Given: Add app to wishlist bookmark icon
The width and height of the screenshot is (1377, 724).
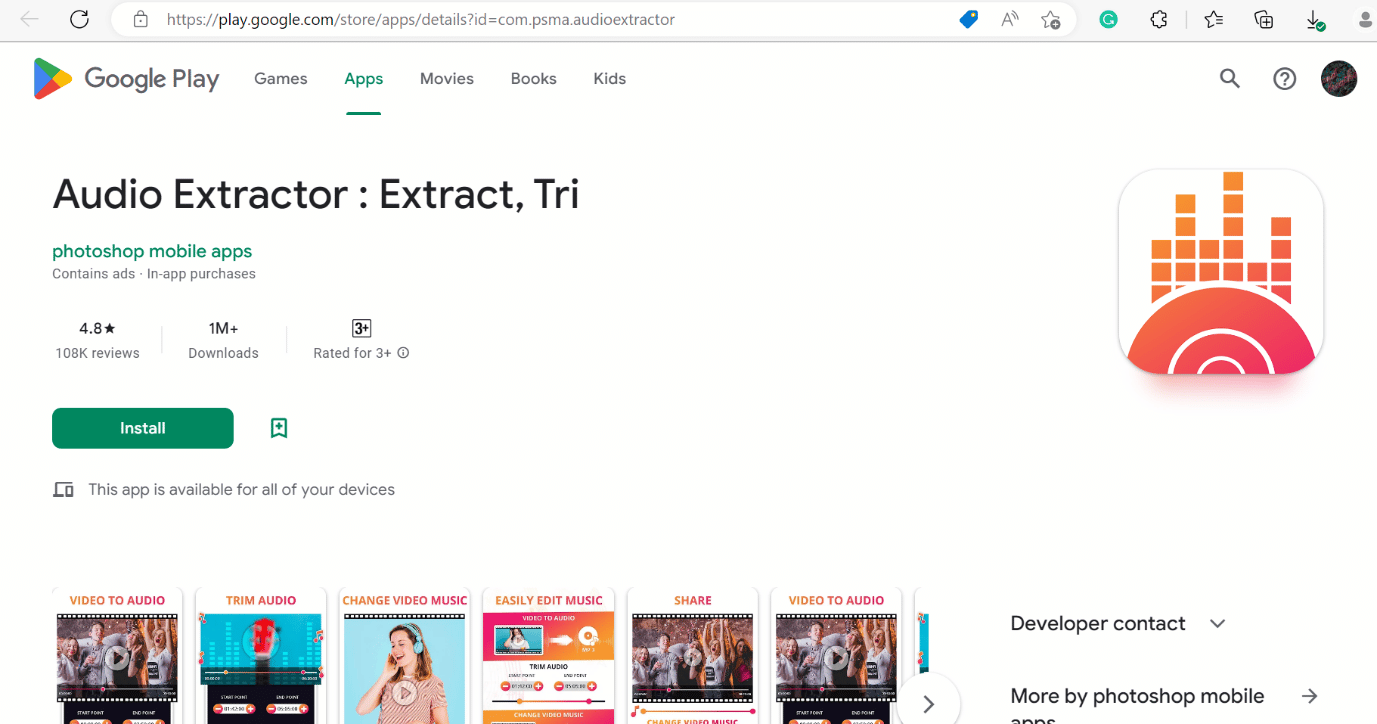Looking at the screenshot, I should [279, 428].
